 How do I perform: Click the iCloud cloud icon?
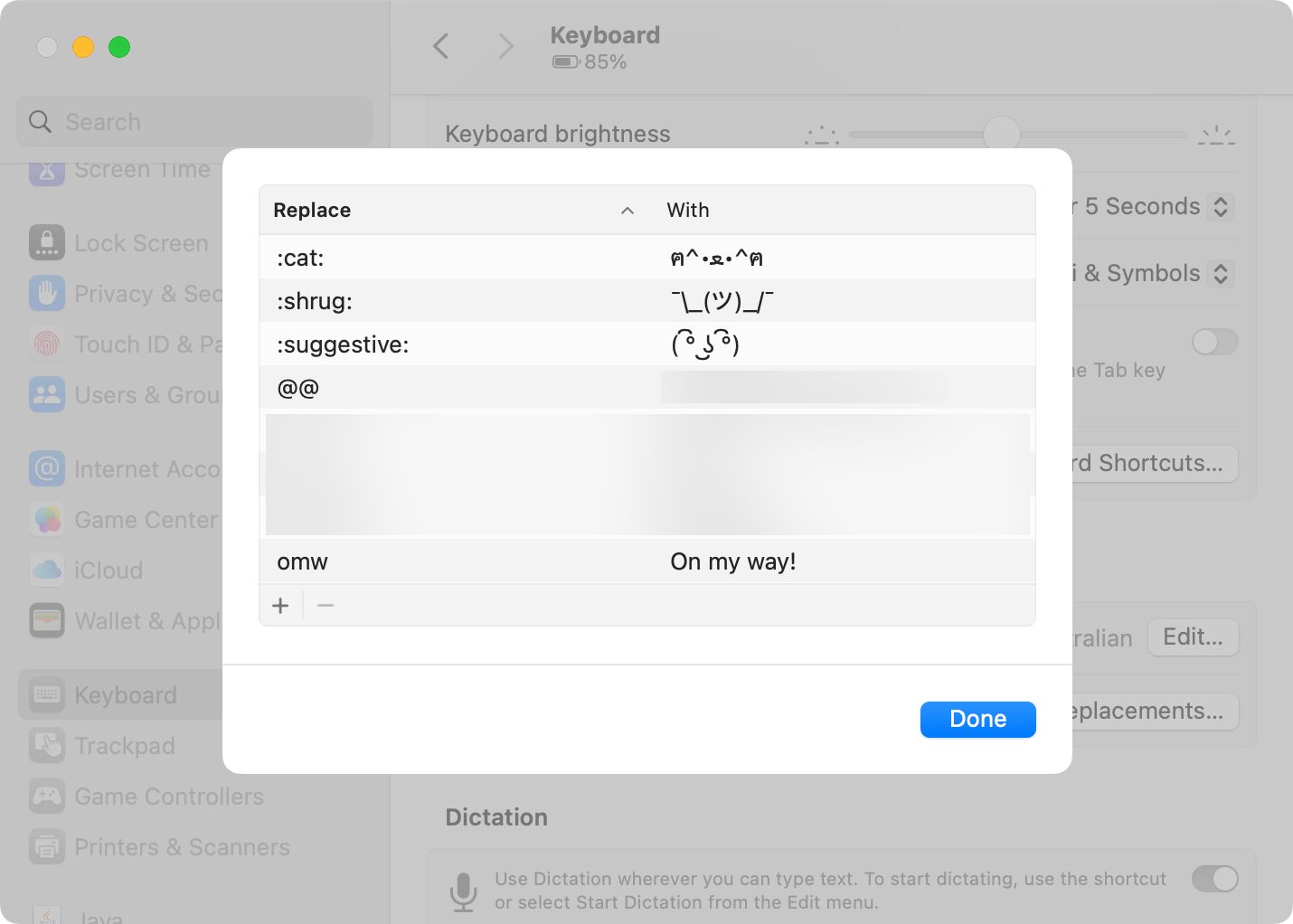pos(47,570)
